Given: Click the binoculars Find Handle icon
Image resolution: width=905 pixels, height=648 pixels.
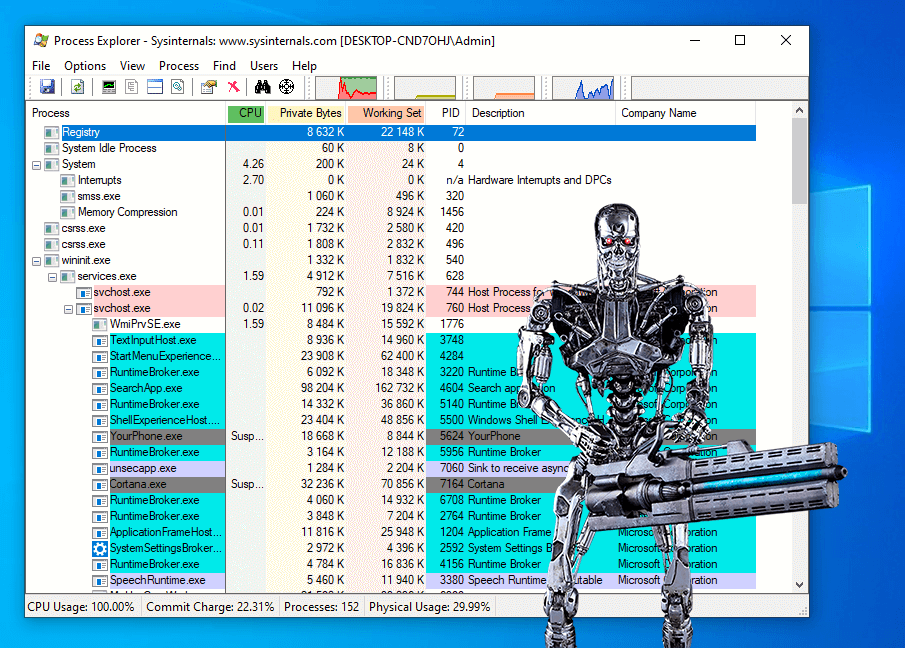Looking at the screenshot, I should [263, 88].
